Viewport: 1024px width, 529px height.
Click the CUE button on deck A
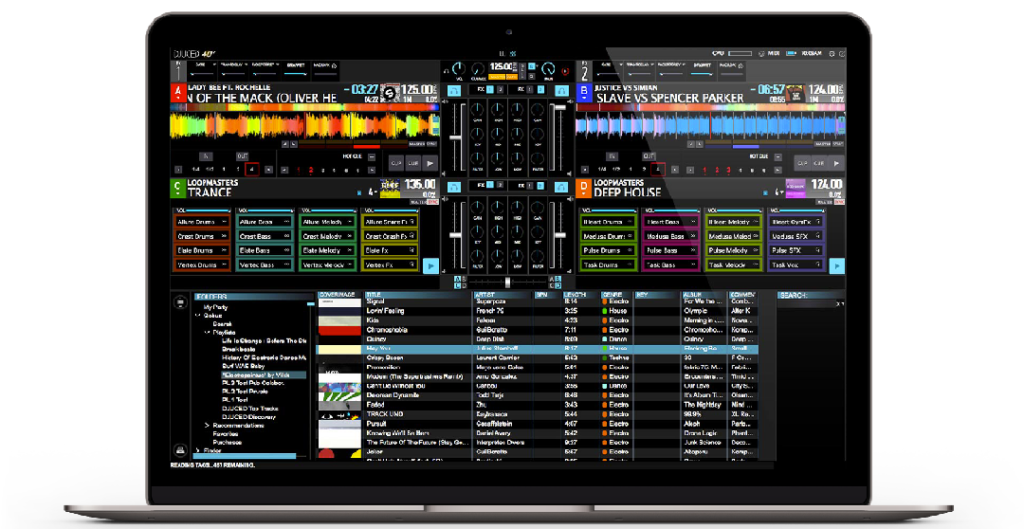[413, 163]
